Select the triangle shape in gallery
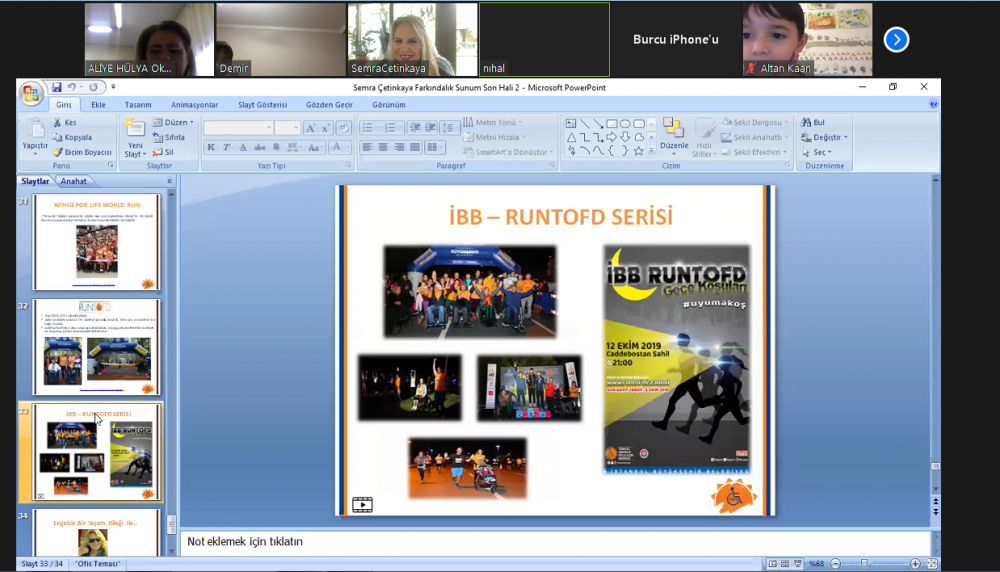This screenshot has height=572, width=1000. [x=571, y=137]
